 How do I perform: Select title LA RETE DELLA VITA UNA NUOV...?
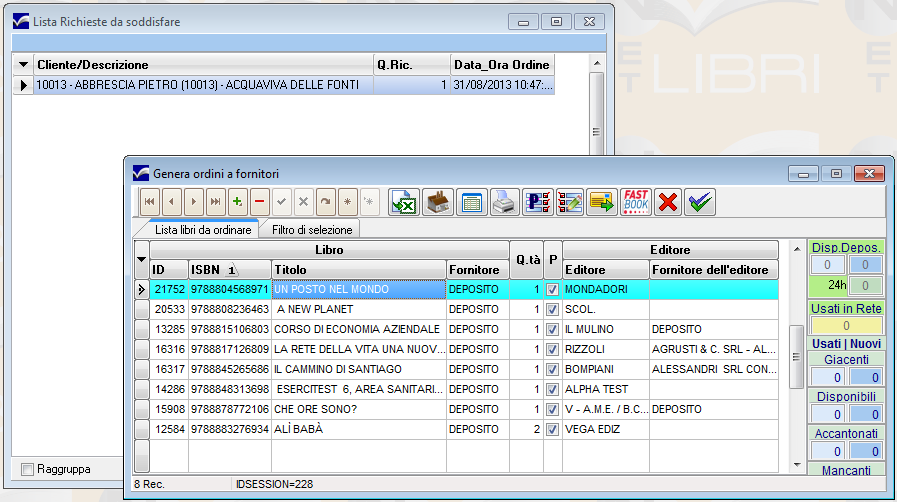click(x=359, y=349)
